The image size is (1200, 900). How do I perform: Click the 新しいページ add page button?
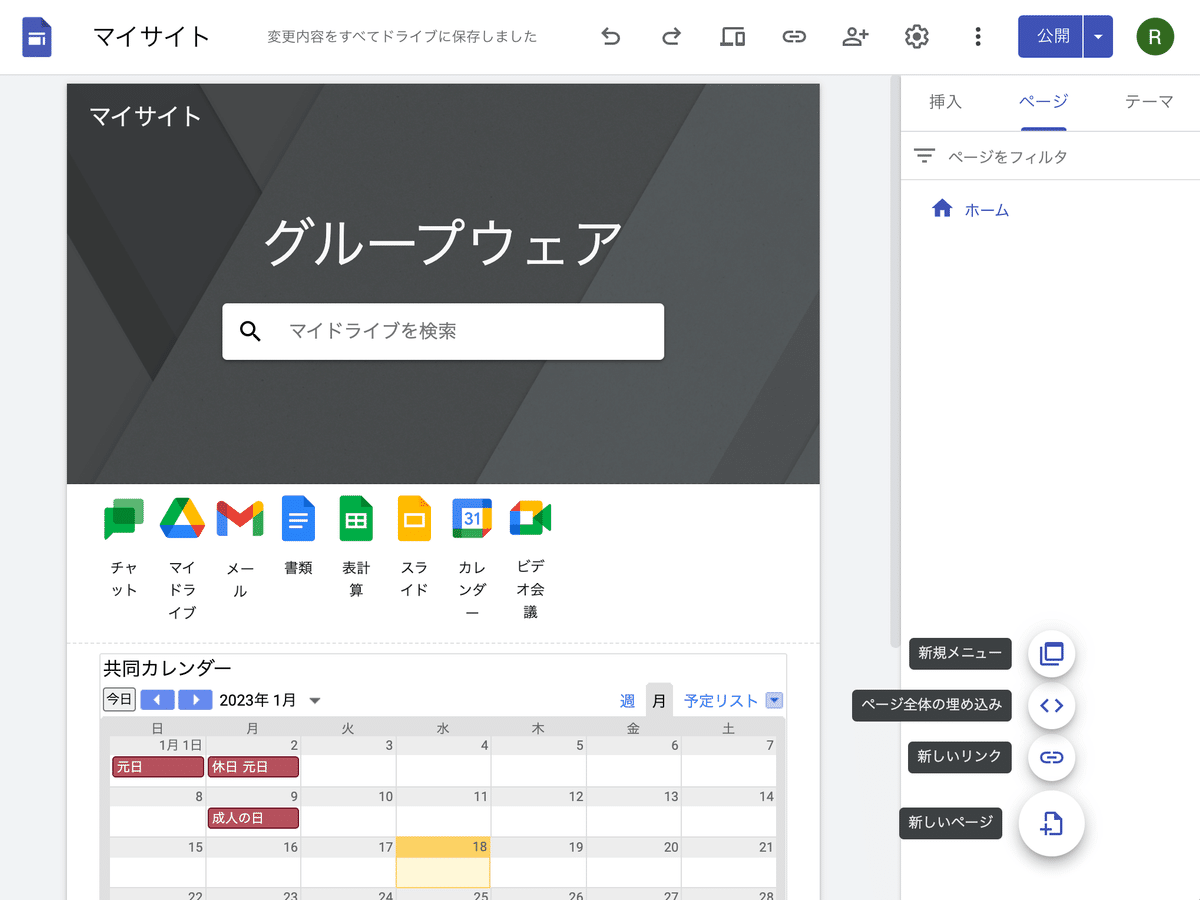tap(1051, 823)
